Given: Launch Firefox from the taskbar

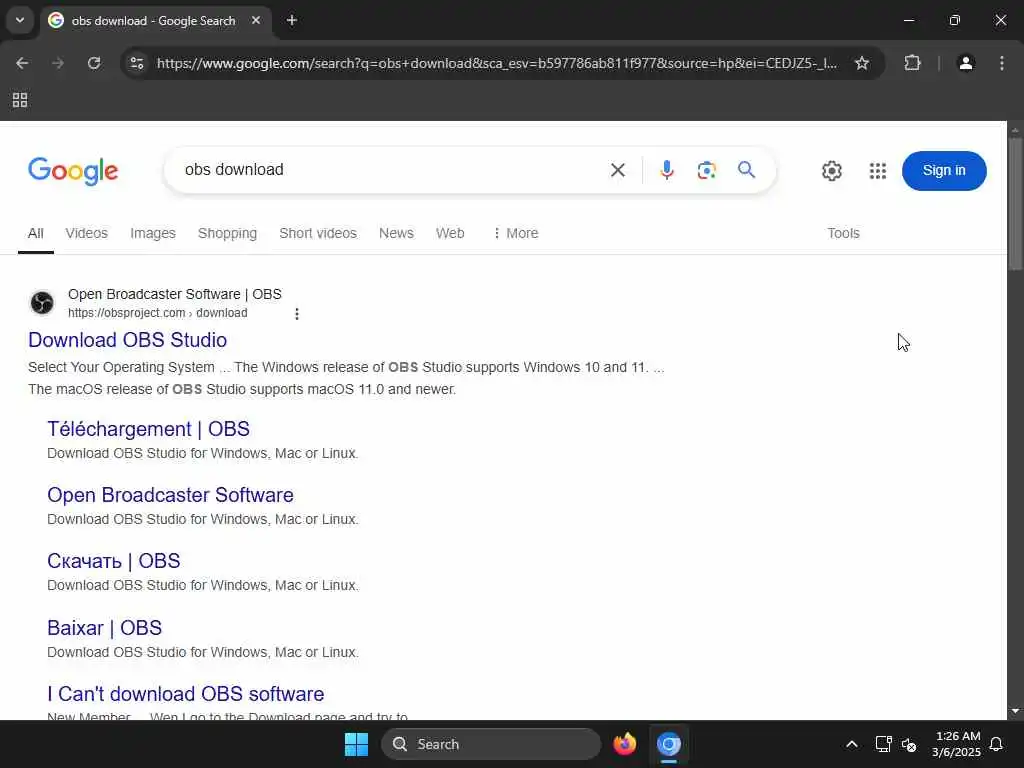Looking at the screenshot, I should click(624, 744).
